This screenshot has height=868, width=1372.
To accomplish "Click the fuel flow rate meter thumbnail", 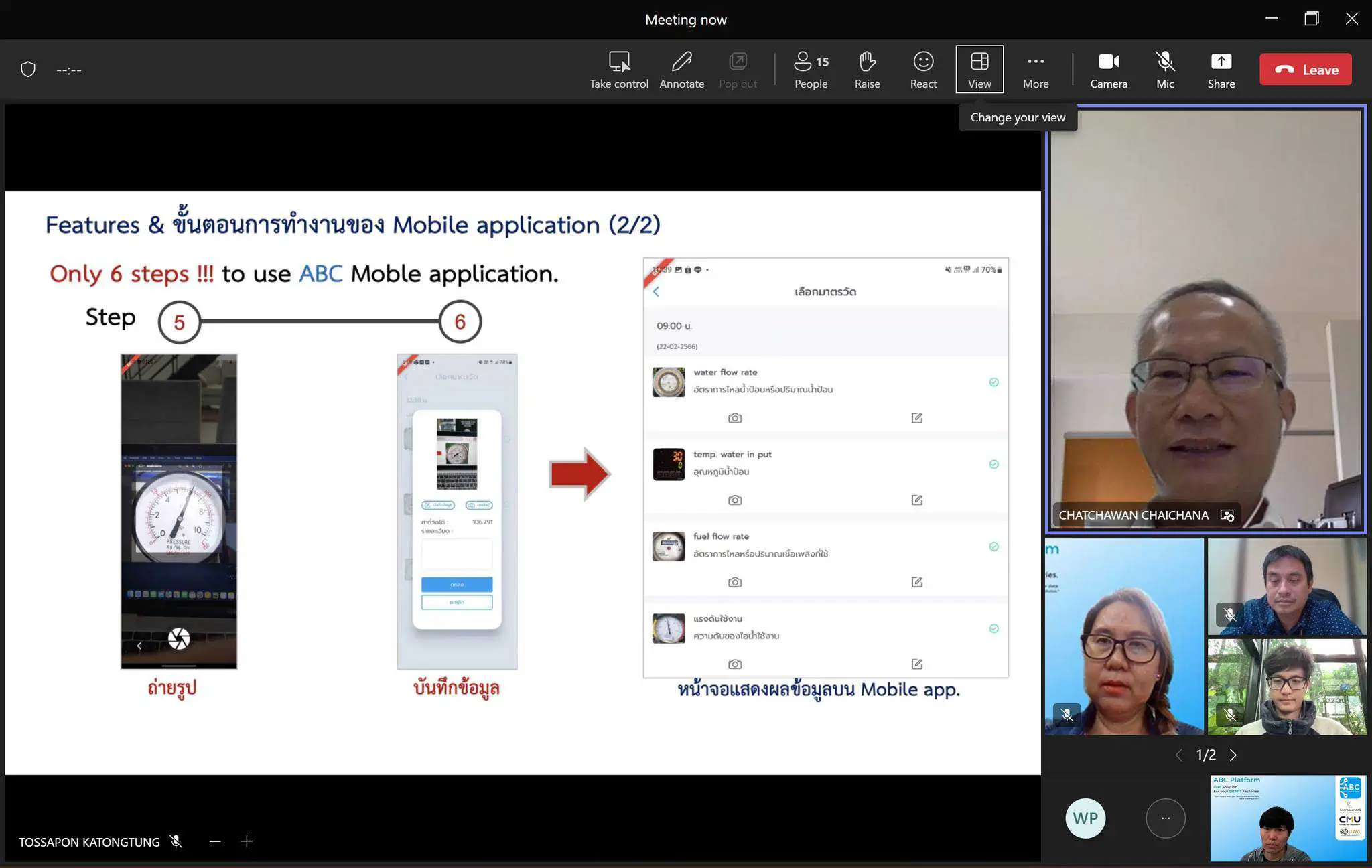I will [669, 547].
